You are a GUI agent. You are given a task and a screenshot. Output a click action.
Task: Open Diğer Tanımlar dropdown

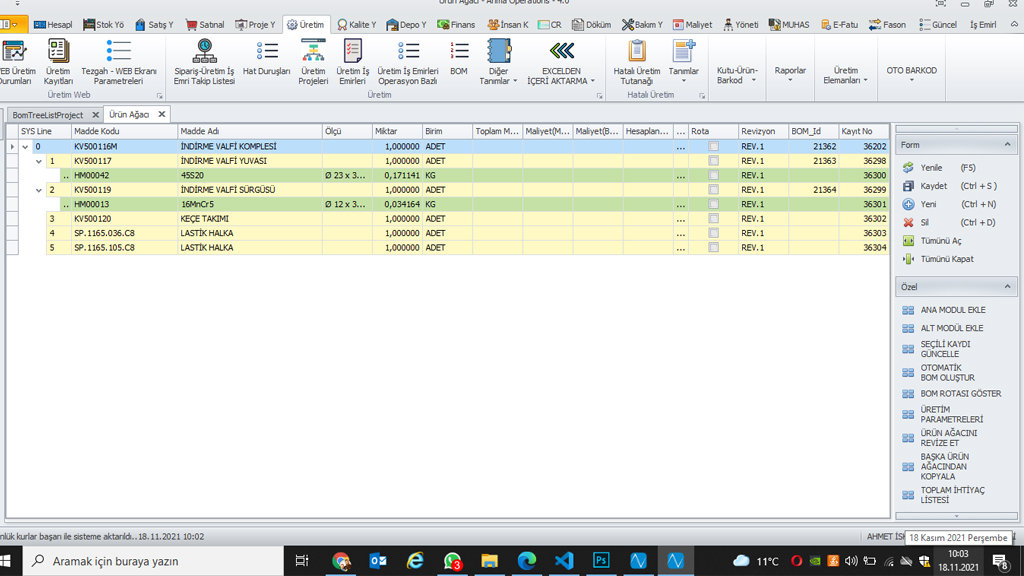(498, 62)
